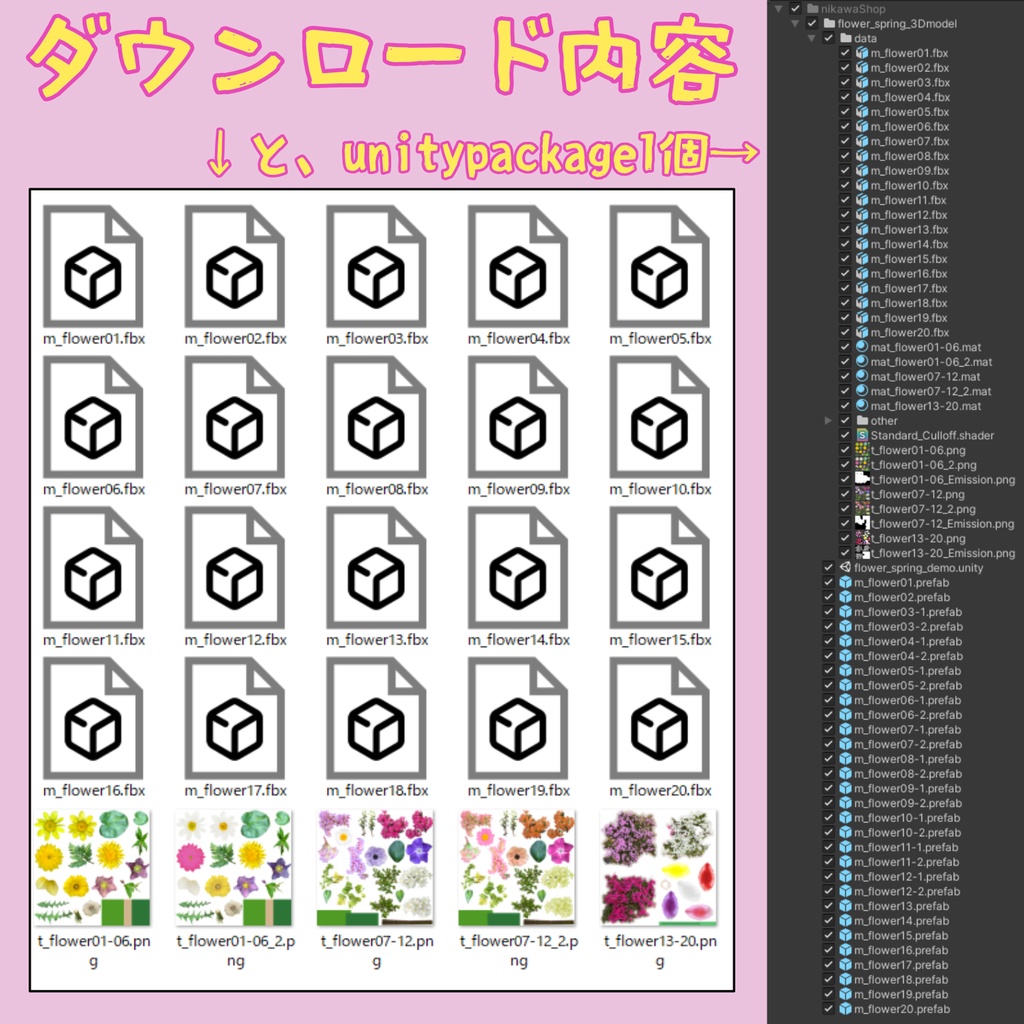Select the prefab icon beside m_flower01.prefab
The width and height of the screenshot is (1024, 1024).
click(848, 582)
